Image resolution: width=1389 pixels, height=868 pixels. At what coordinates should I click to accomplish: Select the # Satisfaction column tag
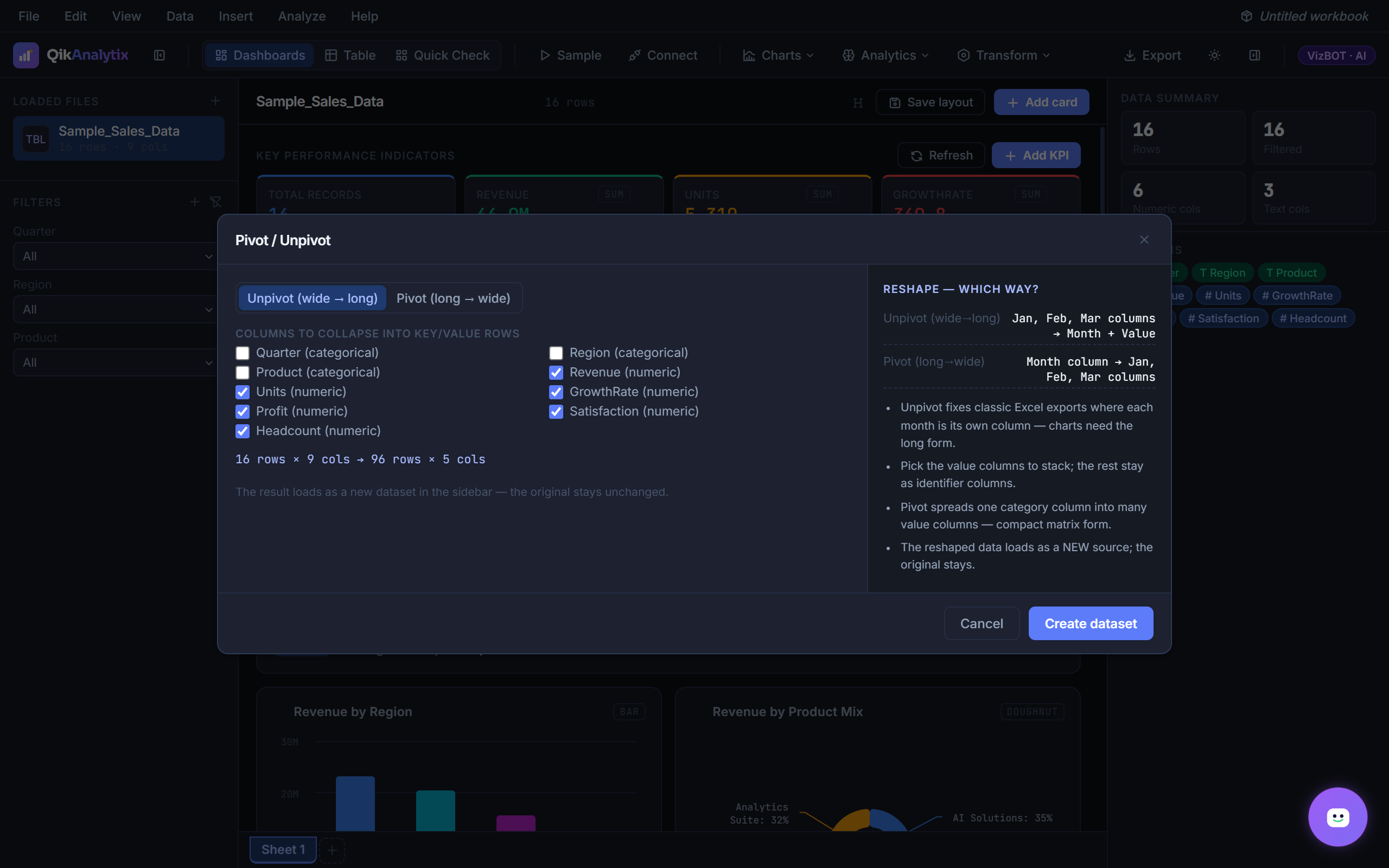1223,318
